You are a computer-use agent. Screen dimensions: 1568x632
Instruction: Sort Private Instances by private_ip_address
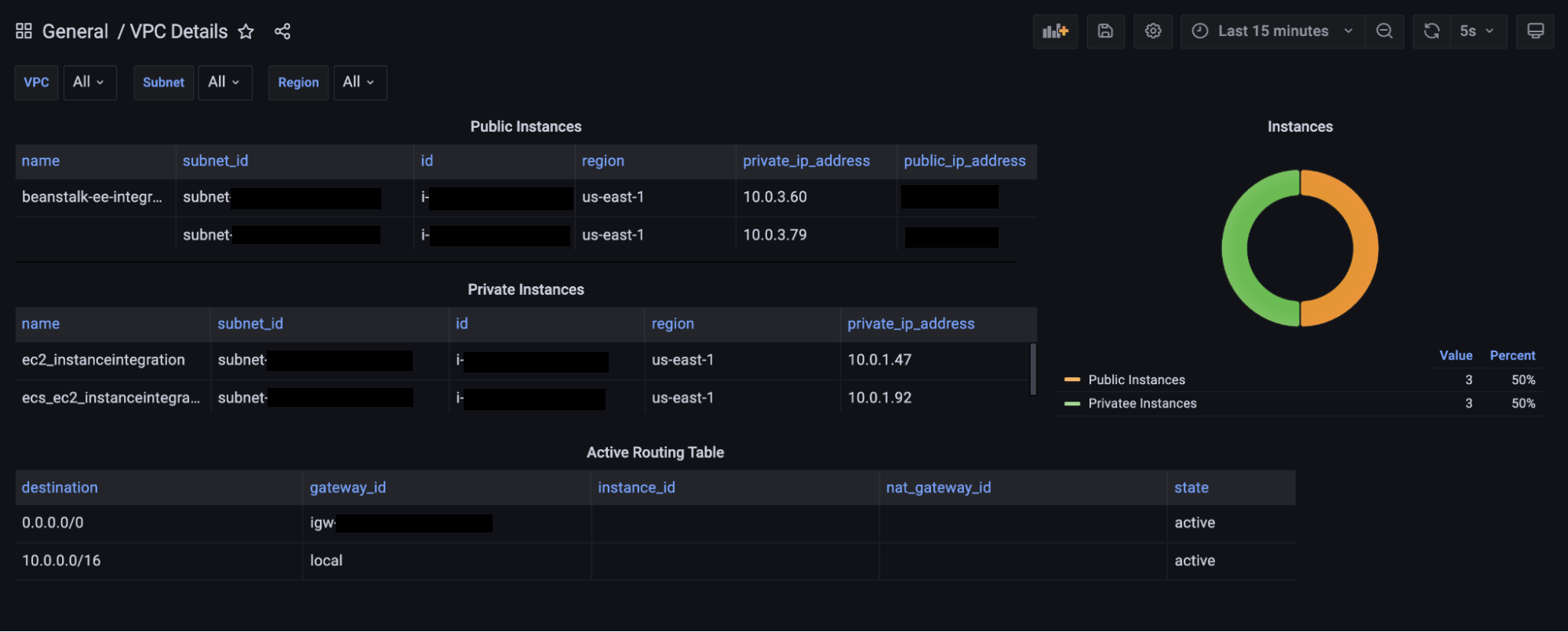tap(911, 324)
